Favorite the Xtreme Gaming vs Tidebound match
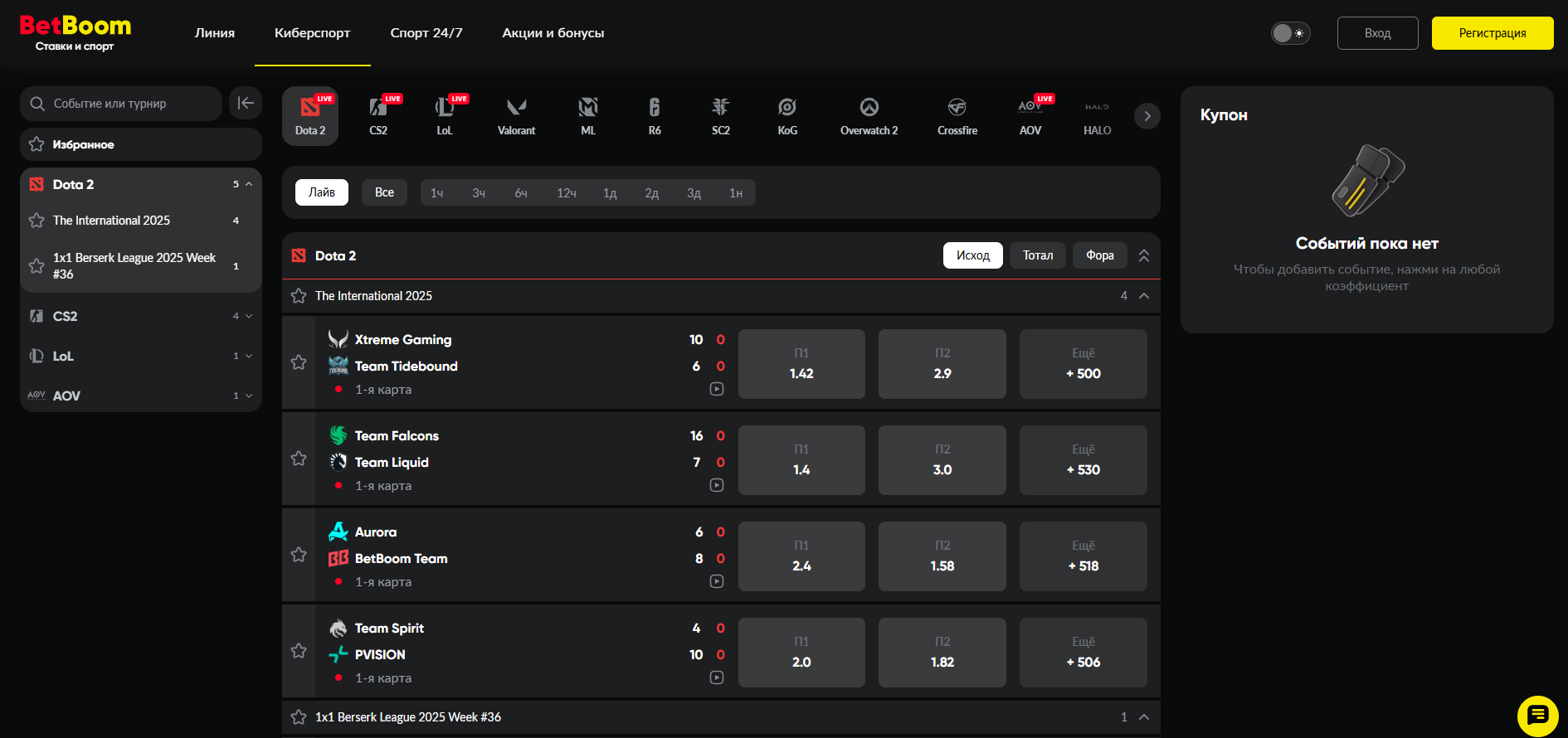 299,362
